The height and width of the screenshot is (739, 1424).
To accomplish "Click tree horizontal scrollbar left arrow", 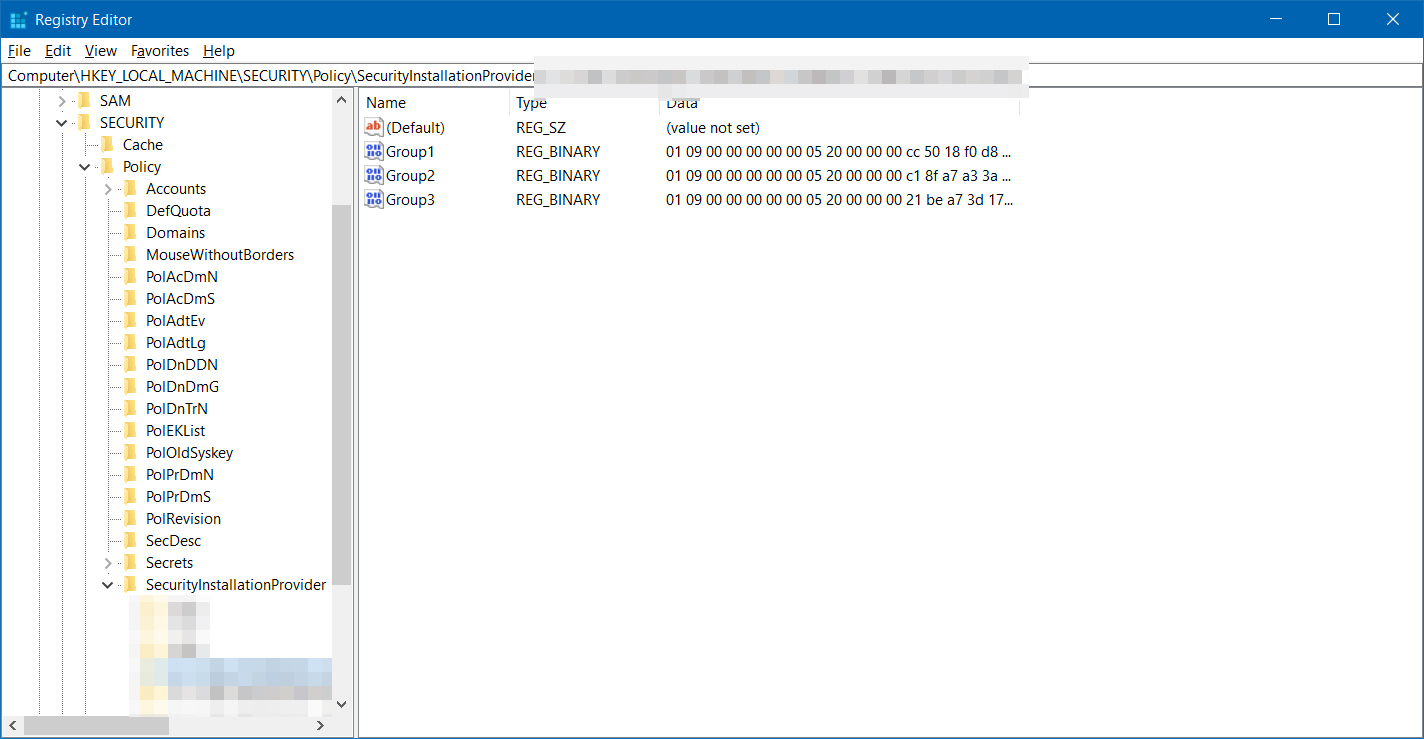I will tap(13, 725).
